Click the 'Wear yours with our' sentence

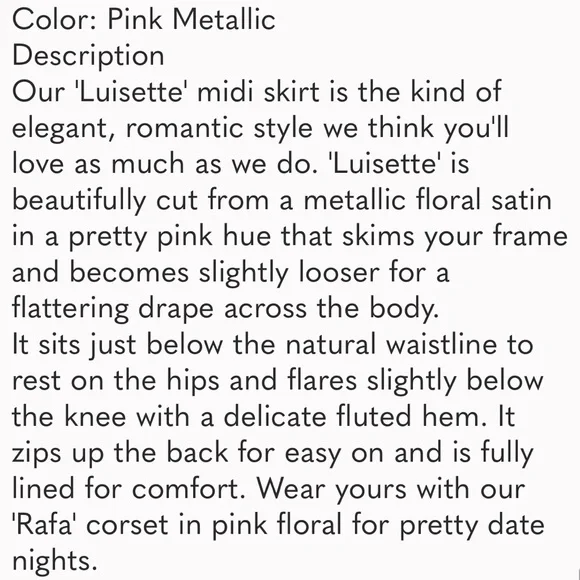coord(391,489)
